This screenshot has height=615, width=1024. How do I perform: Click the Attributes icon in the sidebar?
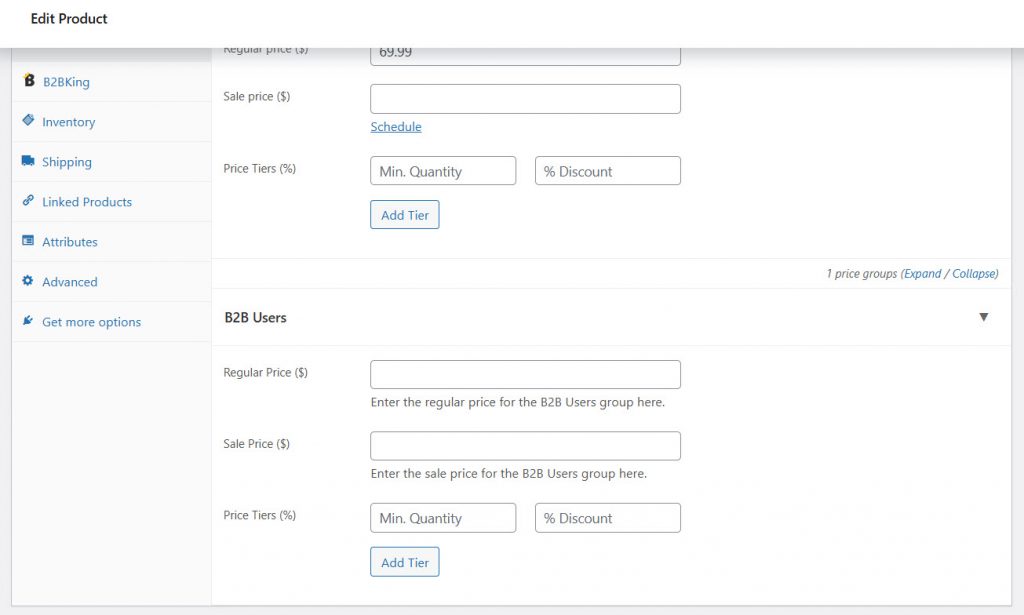[27, 241]
